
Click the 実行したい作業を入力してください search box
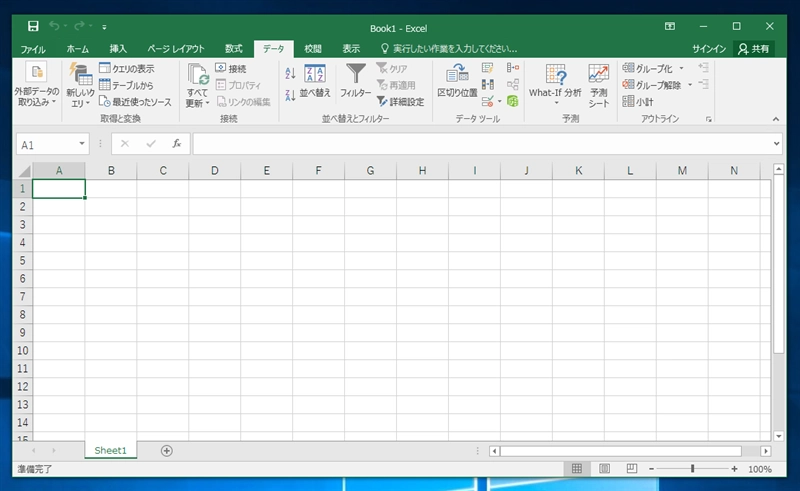449,49
